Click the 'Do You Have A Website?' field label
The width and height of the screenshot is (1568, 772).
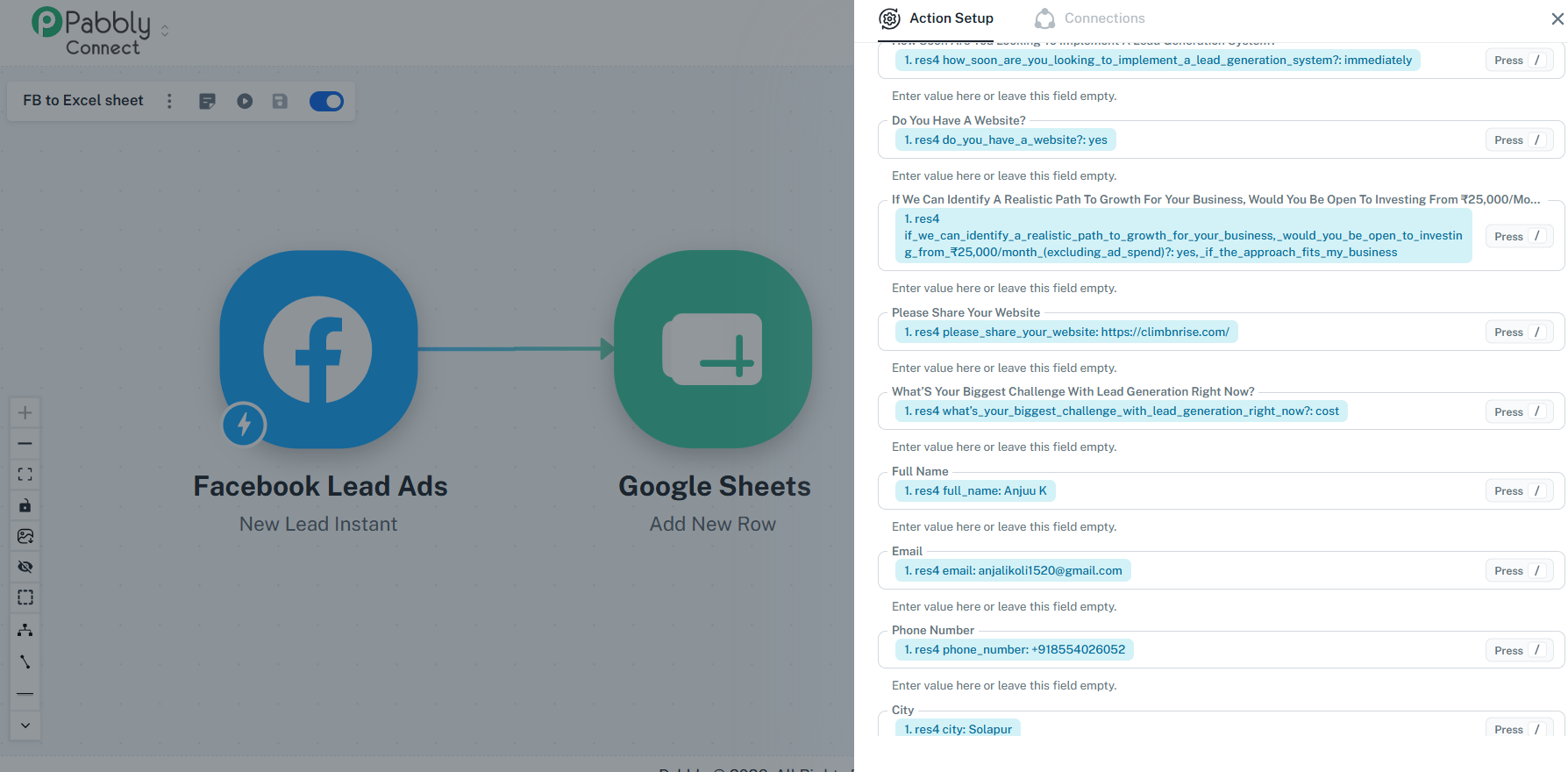pos(959,121)
